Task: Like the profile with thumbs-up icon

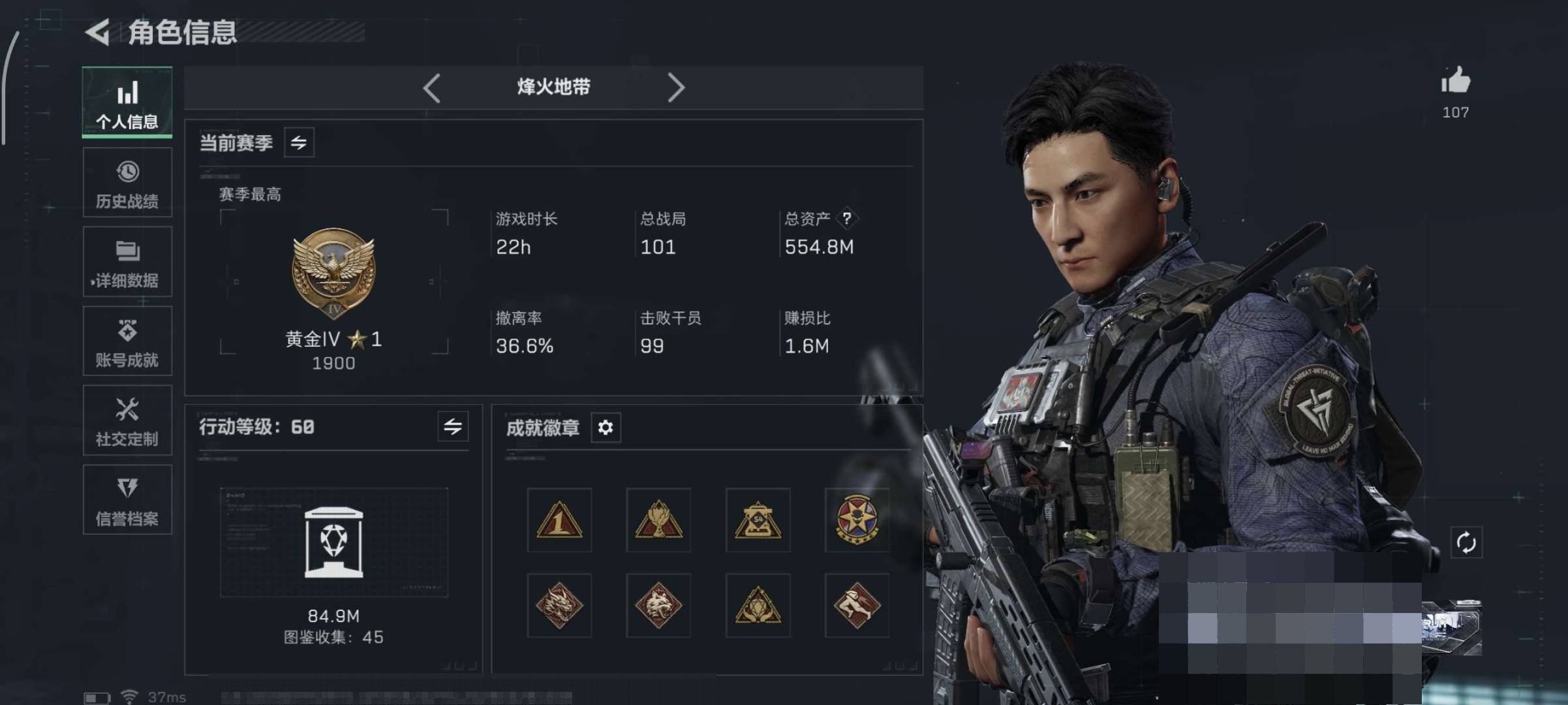Action: coord(1455,81)
